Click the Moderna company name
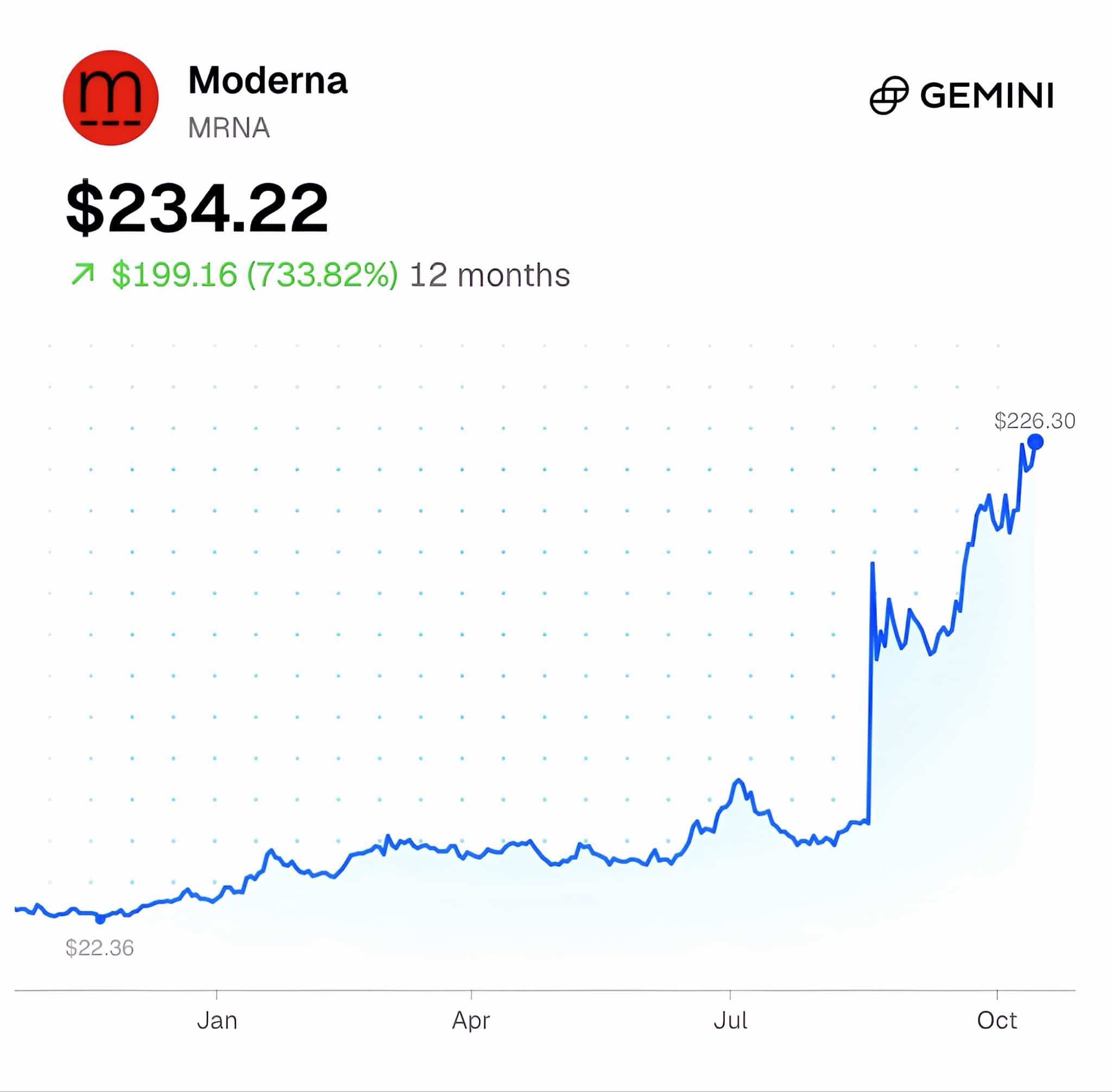The width and height of the screenshot is (1112, 1092). [x=268, y=80]
